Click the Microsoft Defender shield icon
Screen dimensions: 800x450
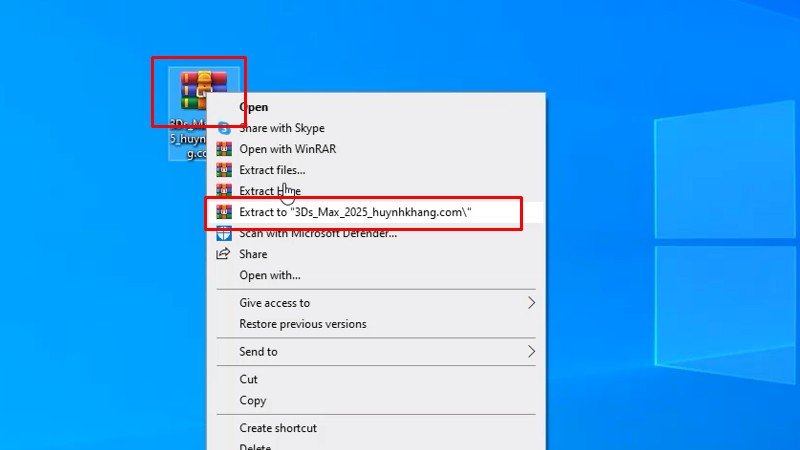(224, 234)
